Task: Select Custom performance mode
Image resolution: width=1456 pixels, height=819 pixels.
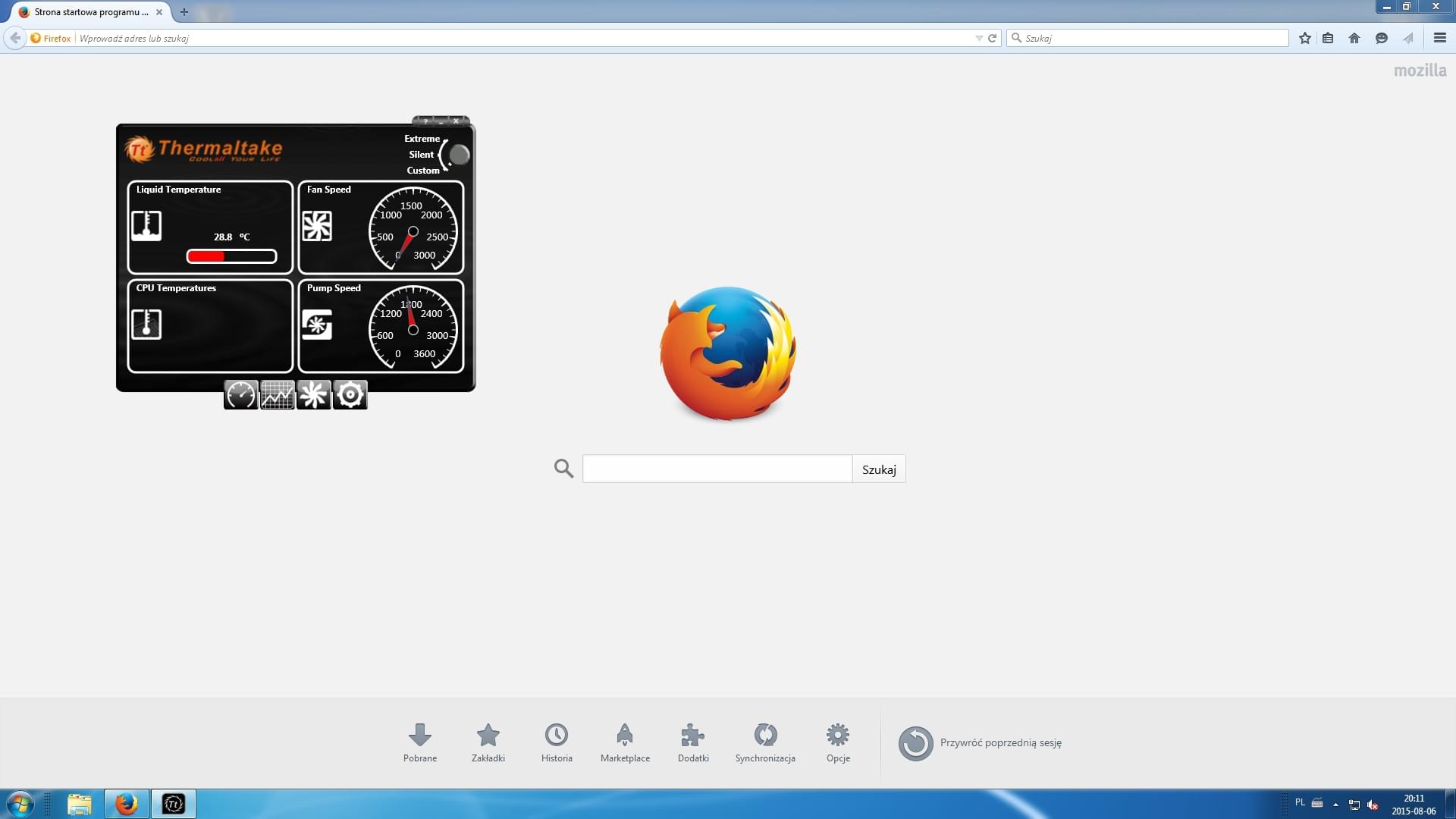Action: [422, 171]
